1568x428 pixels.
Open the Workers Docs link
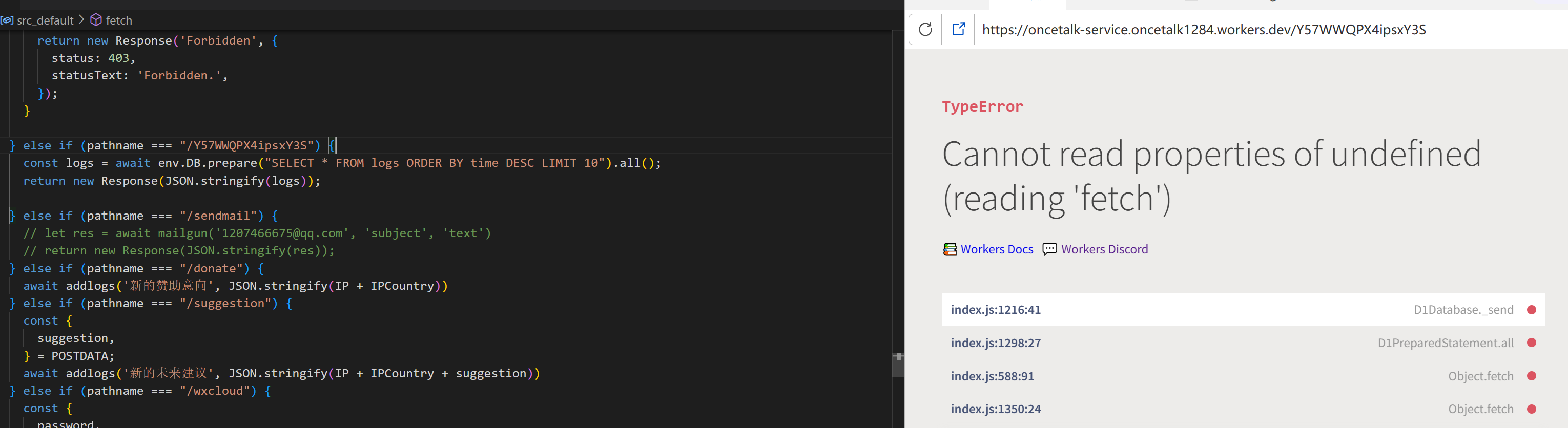(x=997, y=249)
